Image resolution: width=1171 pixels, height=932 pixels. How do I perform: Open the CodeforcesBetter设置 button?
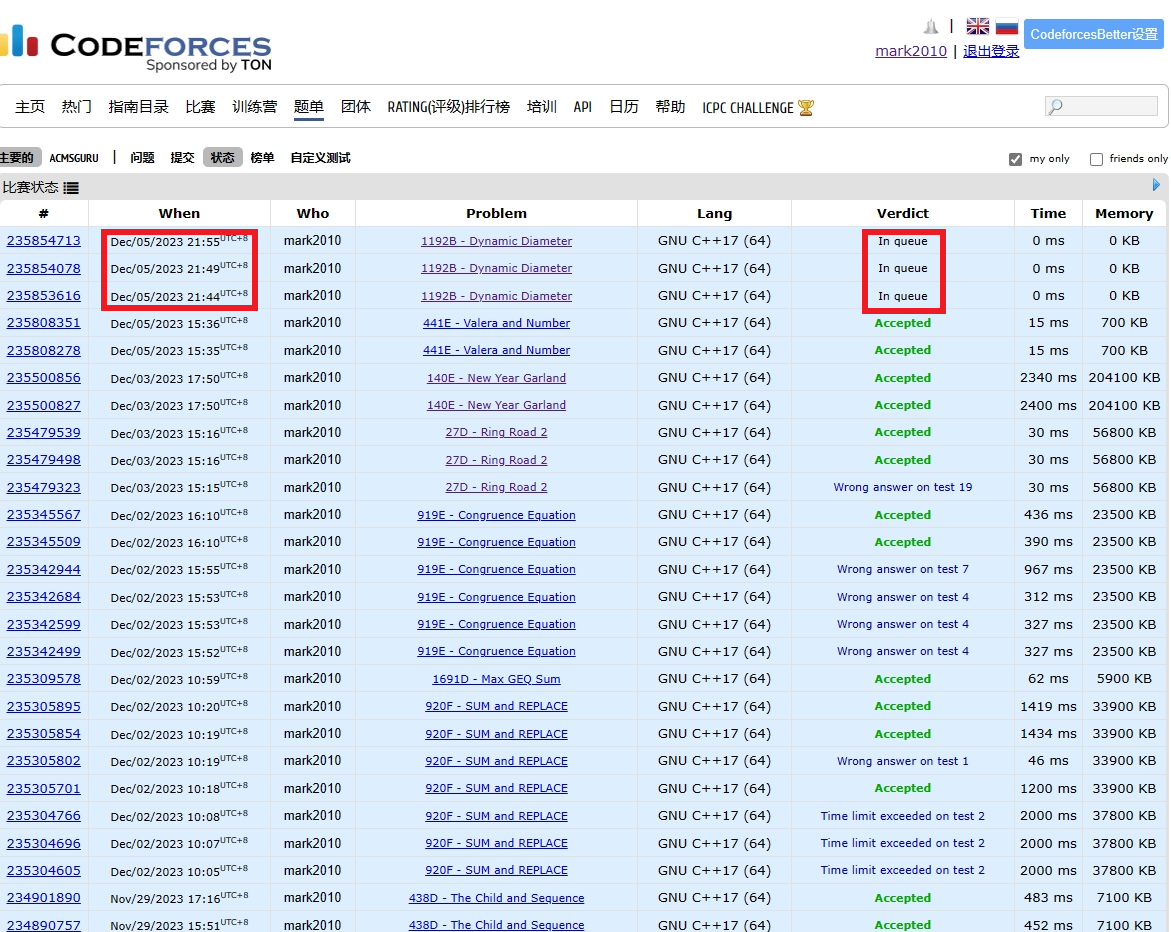pos(1093,34)
